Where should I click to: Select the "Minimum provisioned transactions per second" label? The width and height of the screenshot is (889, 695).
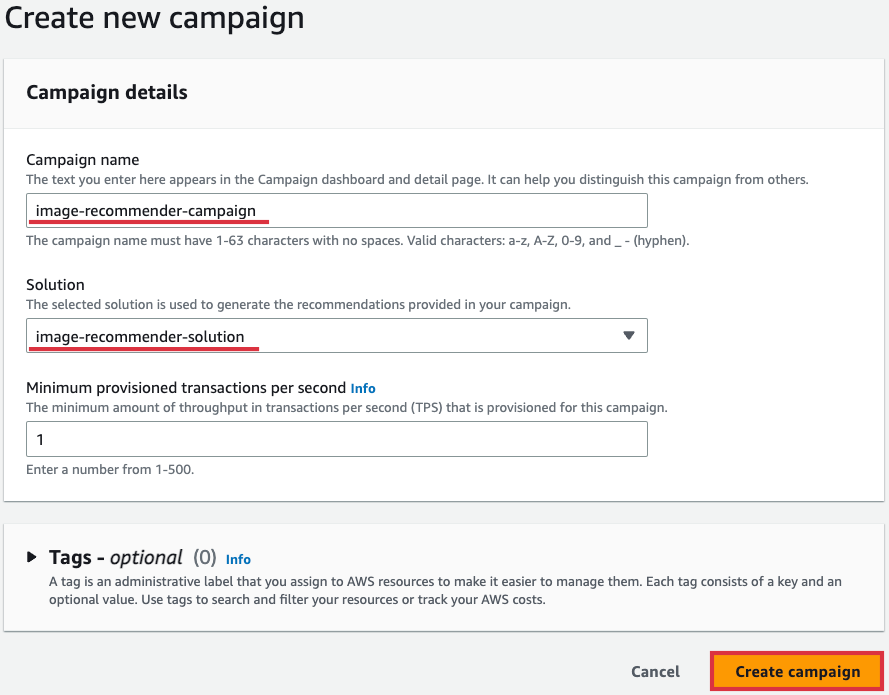point(185,388)
